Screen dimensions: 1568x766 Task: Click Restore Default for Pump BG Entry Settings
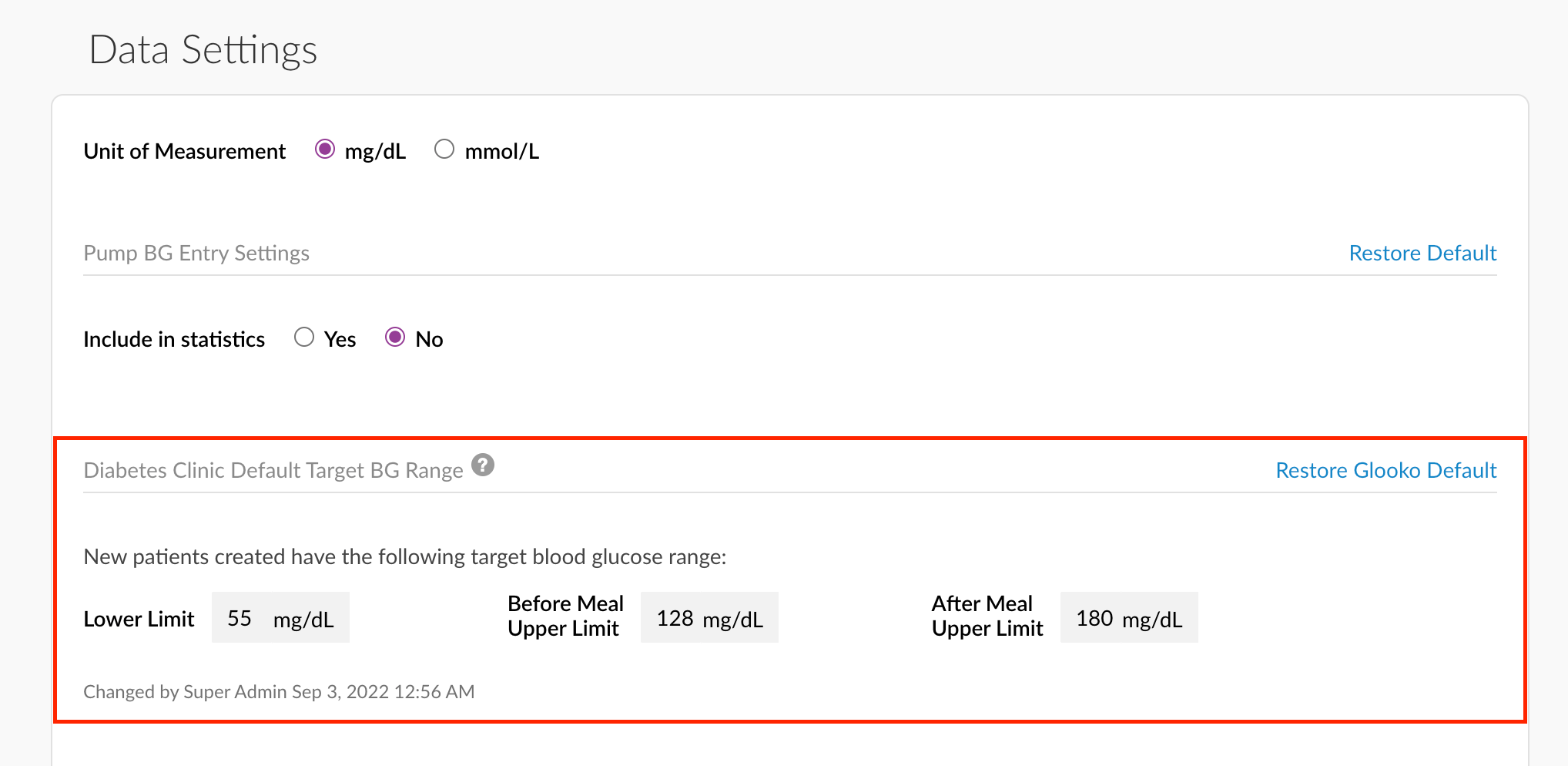1422,253
